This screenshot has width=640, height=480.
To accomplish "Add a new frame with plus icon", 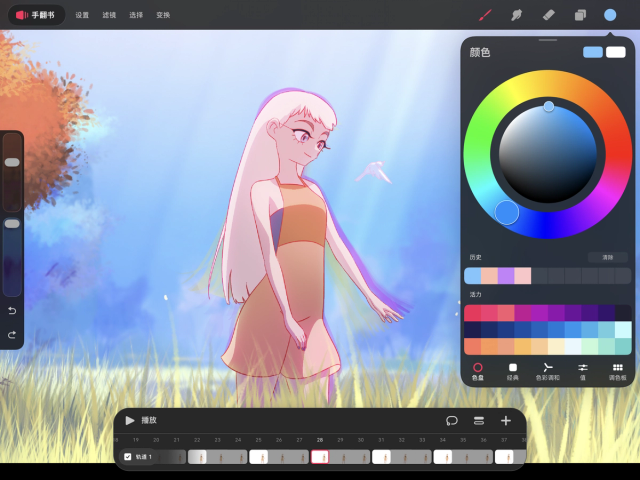I will 506,421.
